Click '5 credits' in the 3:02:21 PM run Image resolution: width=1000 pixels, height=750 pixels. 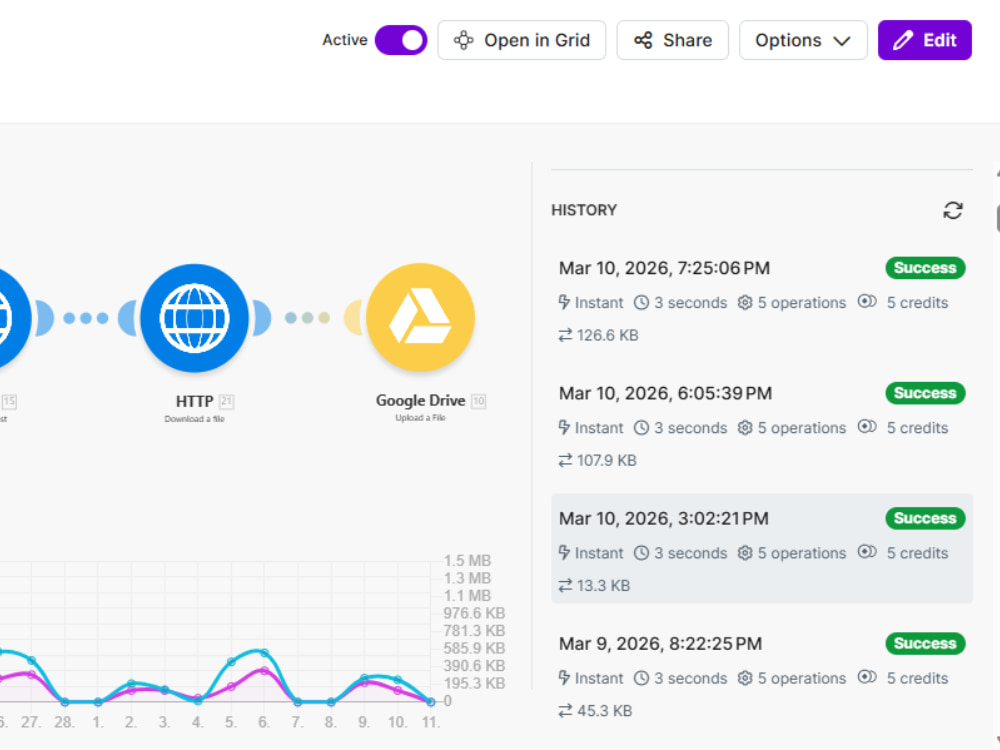click(x=917, y=553)
